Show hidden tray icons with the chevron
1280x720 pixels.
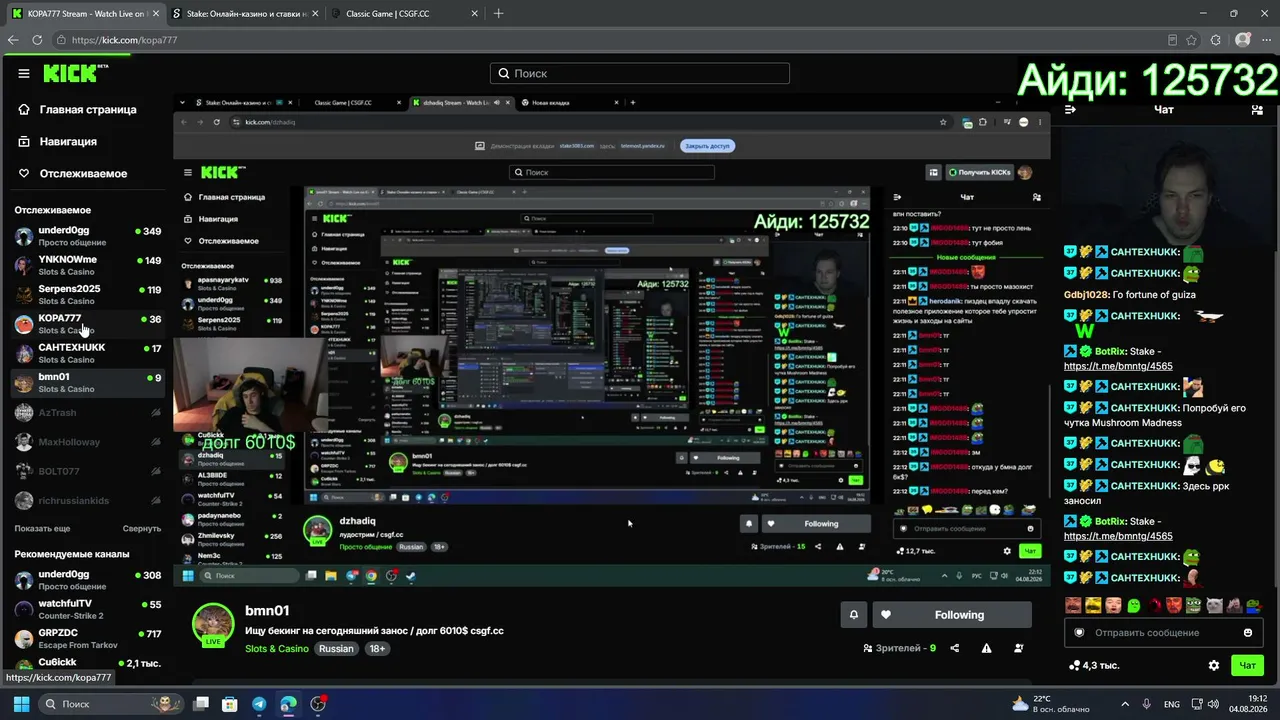point(1125,704)
